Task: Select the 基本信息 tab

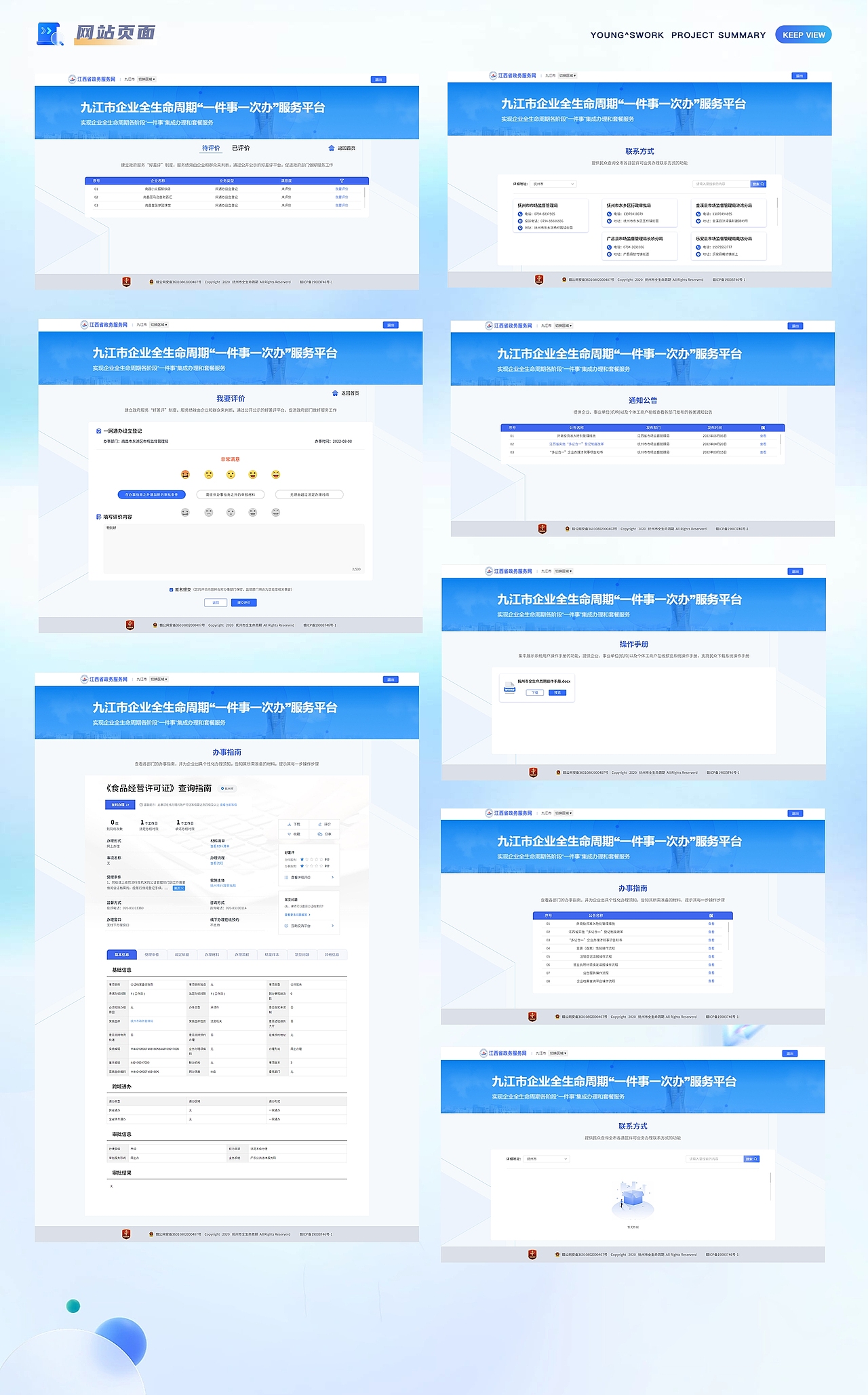Action: (122, 954)
